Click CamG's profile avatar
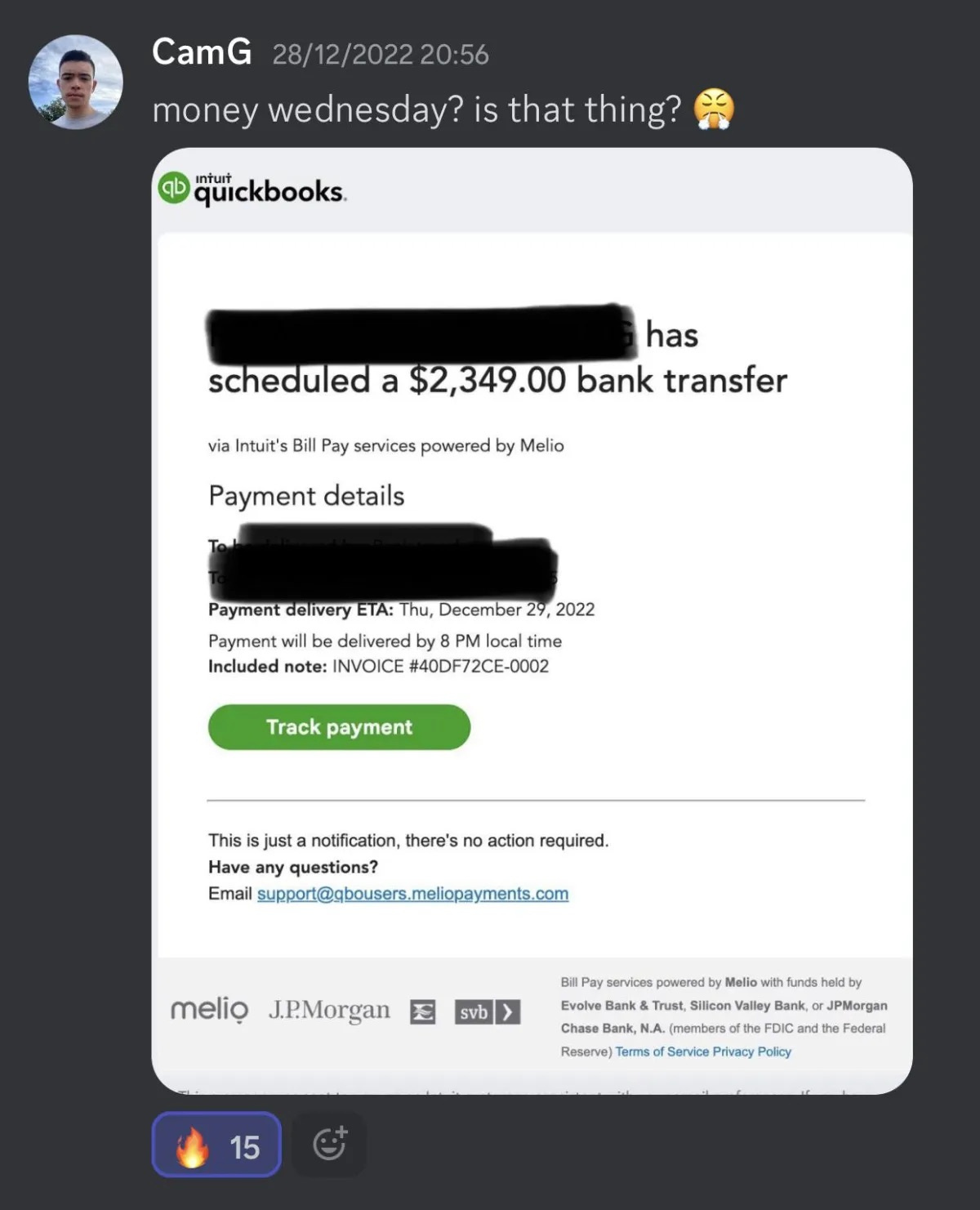 tap(76, 82)
